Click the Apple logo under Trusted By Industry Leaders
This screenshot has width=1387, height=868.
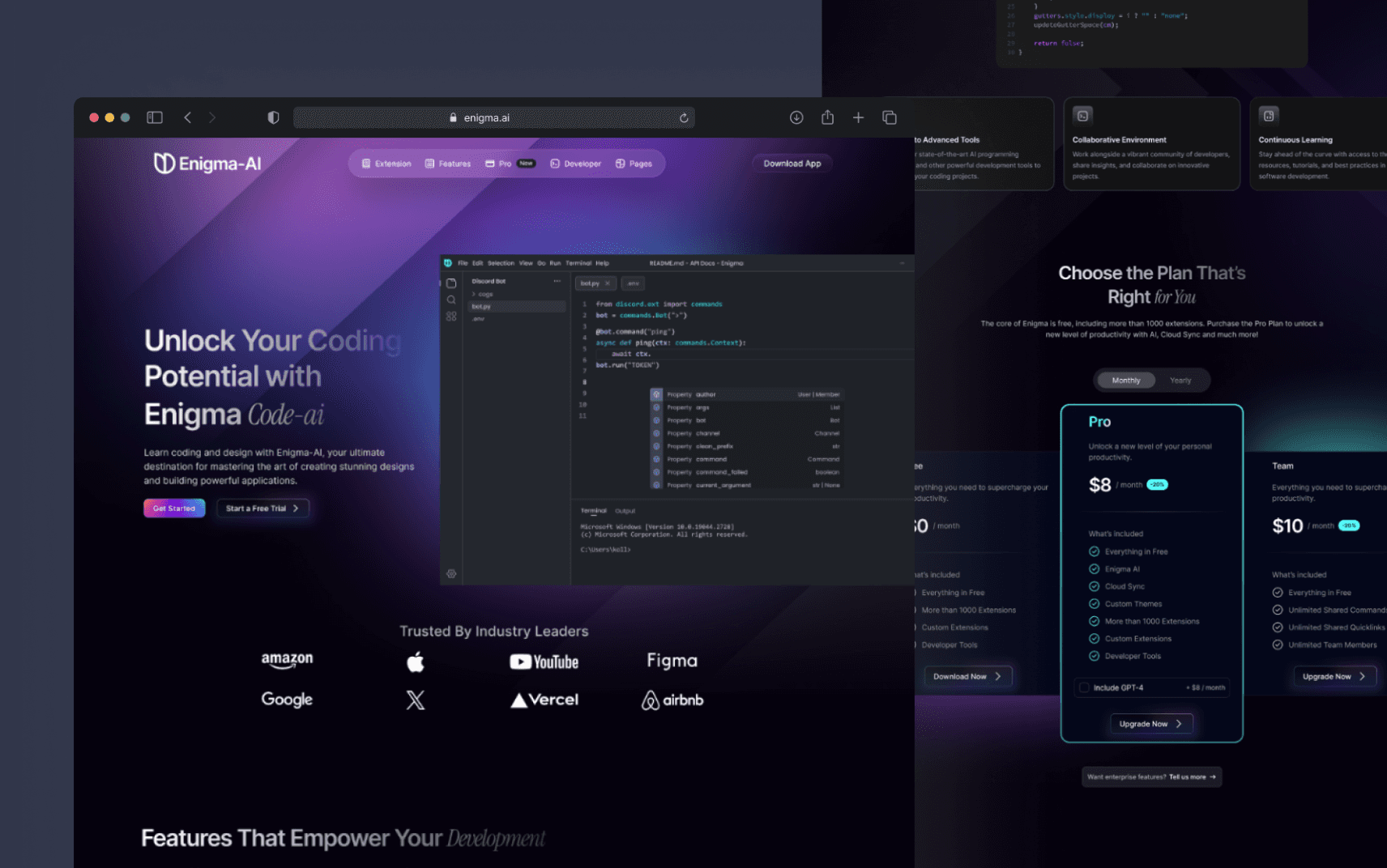click(x=416, y=662)
